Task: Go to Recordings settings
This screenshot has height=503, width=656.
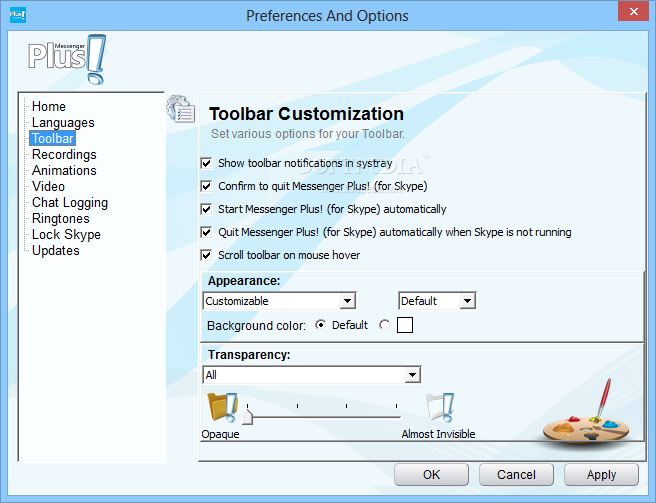Action: coord(64,154)
